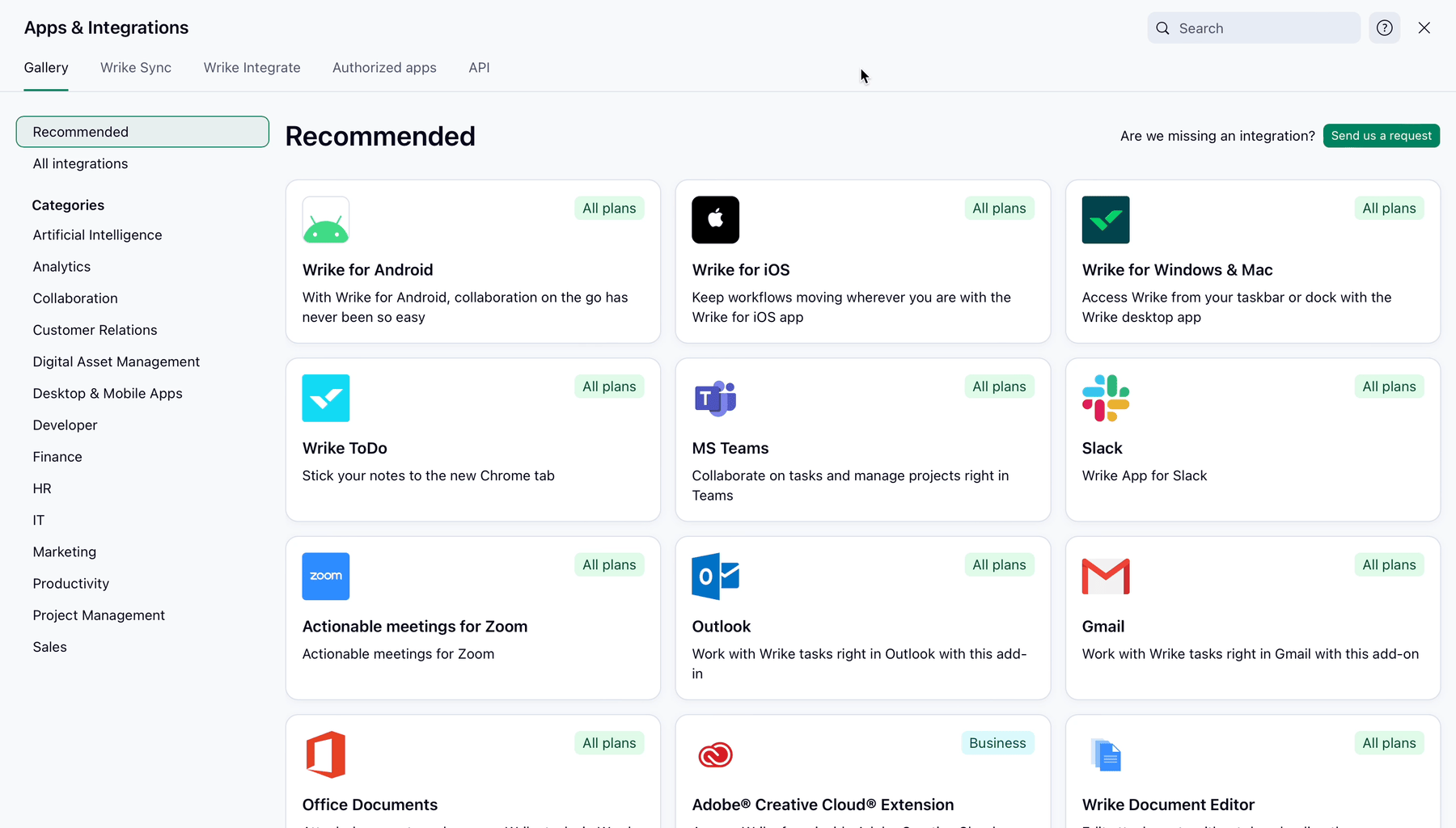1456x828 pixels.
Task: Go to the API tab
Action: coord(479,68)
